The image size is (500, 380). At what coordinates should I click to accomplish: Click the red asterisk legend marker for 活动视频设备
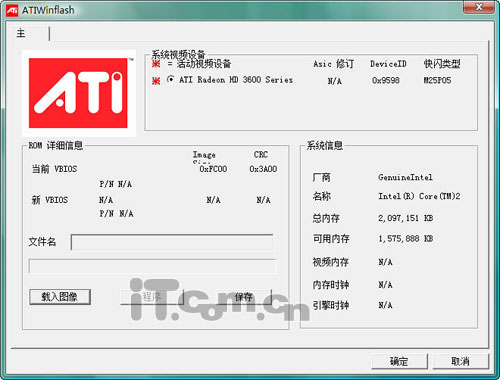click(156, 63)
